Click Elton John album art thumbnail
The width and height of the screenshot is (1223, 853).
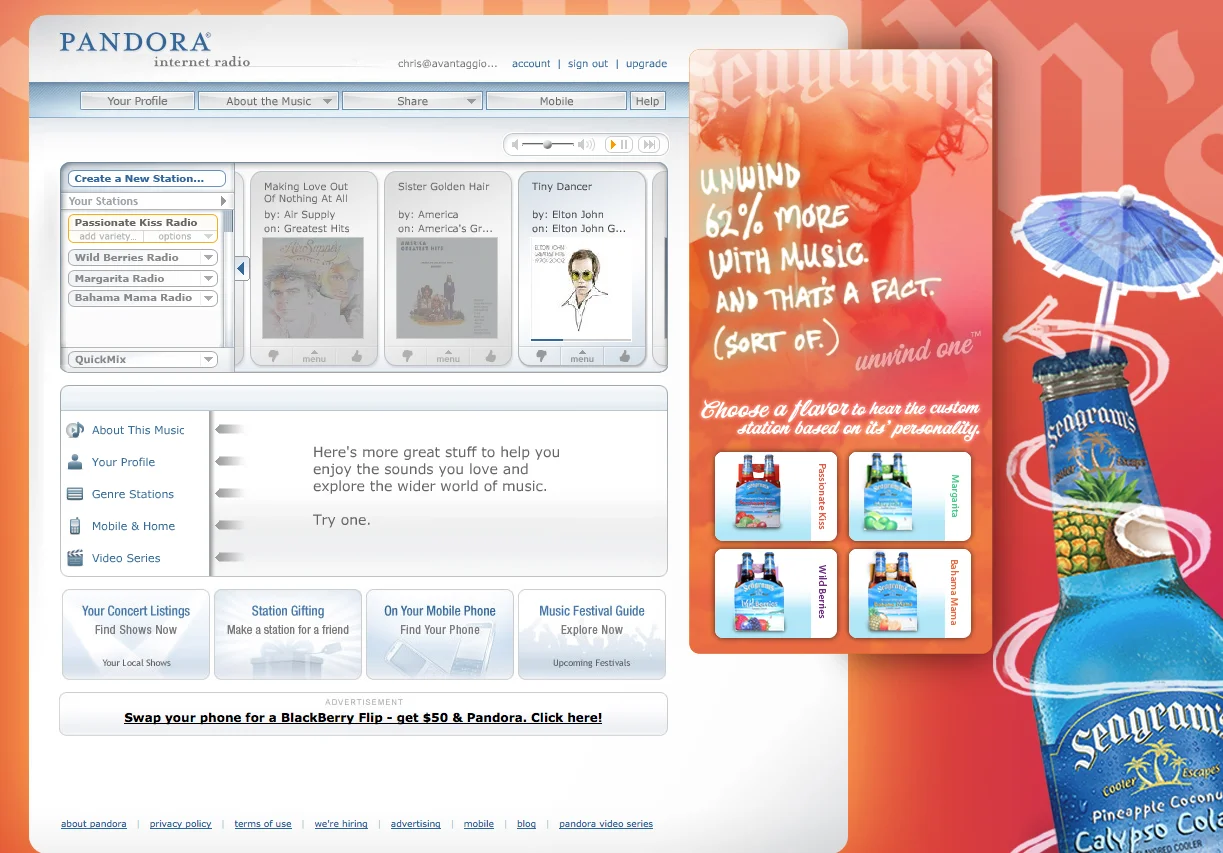point(581,288)
